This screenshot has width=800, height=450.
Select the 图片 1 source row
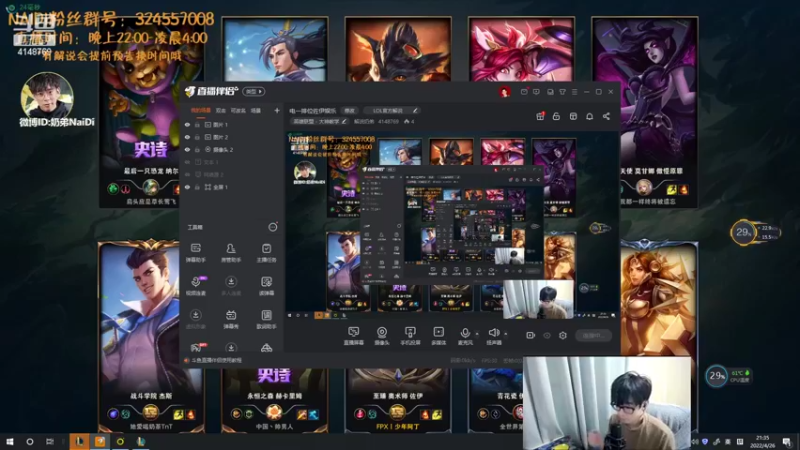click(232, 124)
